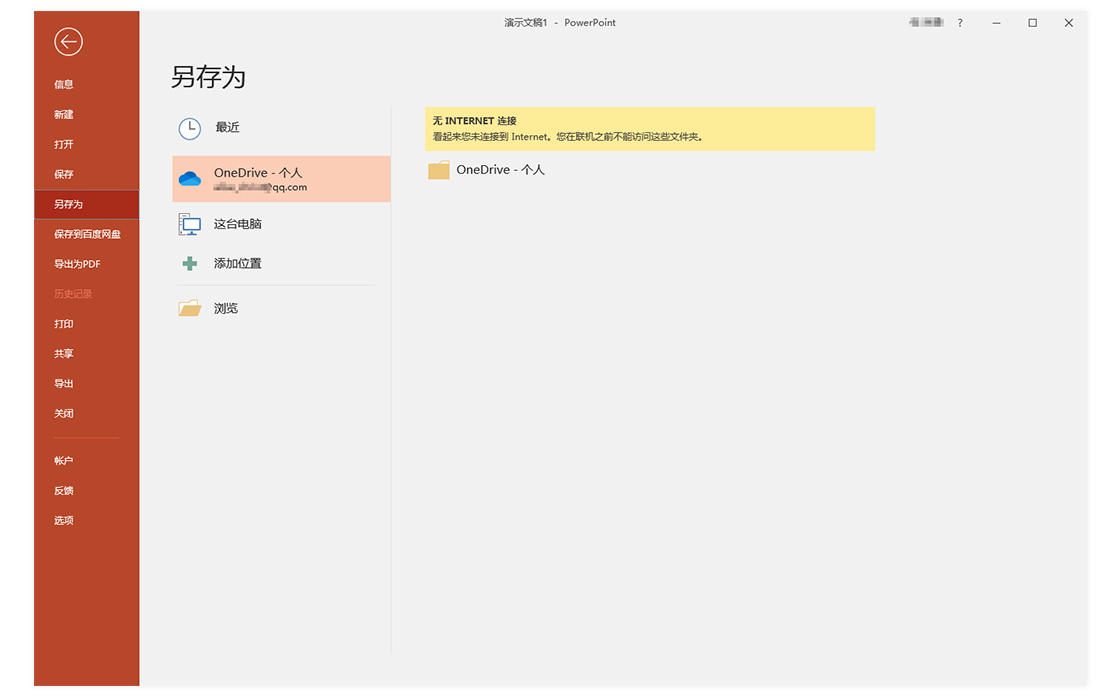Screen dimensions: 1120x700
Task: Click 保存到百度网盘
Action: tap(86, 234)
